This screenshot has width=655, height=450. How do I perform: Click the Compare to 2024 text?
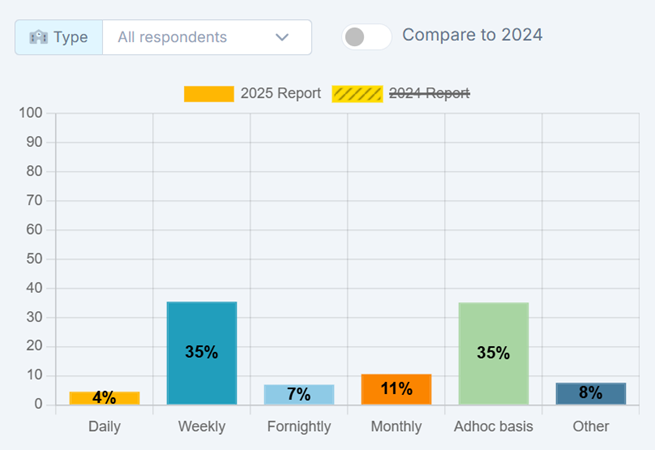tap(472, 35)
